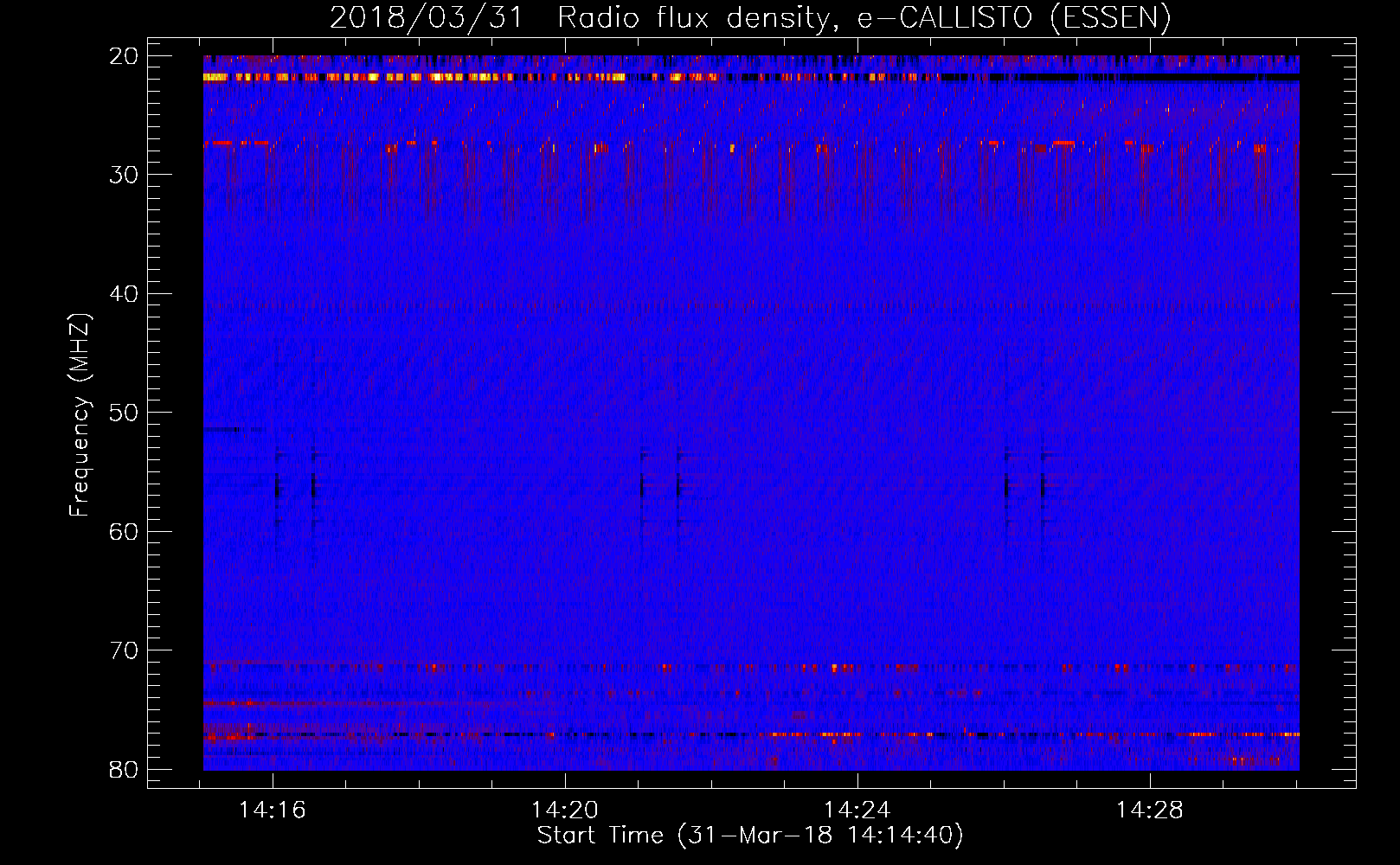
Task: Click the 14:16 time tick label
Action: [273, 811]
